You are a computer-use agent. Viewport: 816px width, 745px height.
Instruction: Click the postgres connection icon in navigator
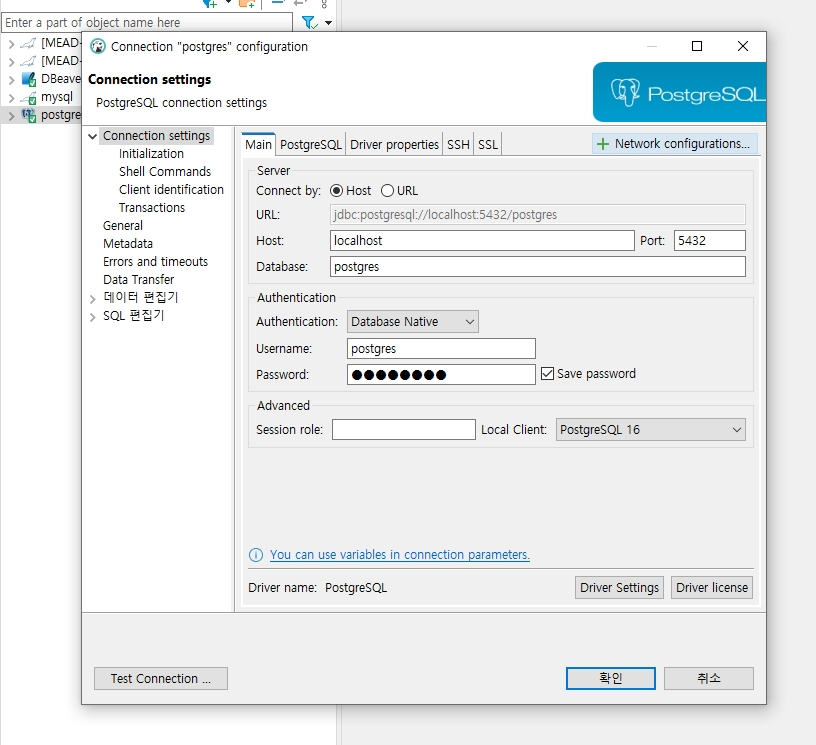(x=28, y=115)
